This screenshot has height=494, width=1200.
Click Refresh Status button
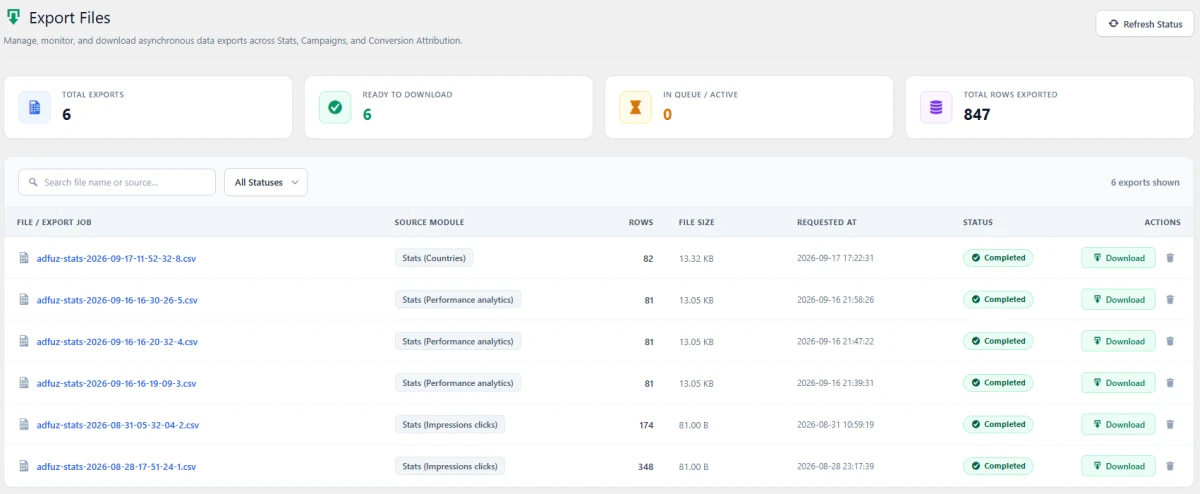click(1145, 24)
